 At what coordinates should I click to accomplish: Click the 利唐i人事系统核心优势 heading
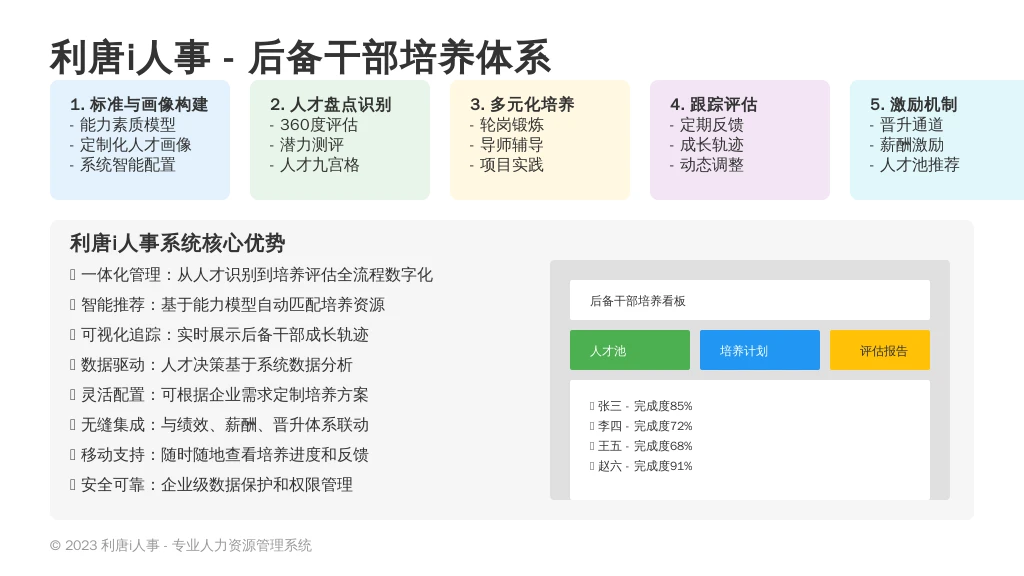coord(178,244)
